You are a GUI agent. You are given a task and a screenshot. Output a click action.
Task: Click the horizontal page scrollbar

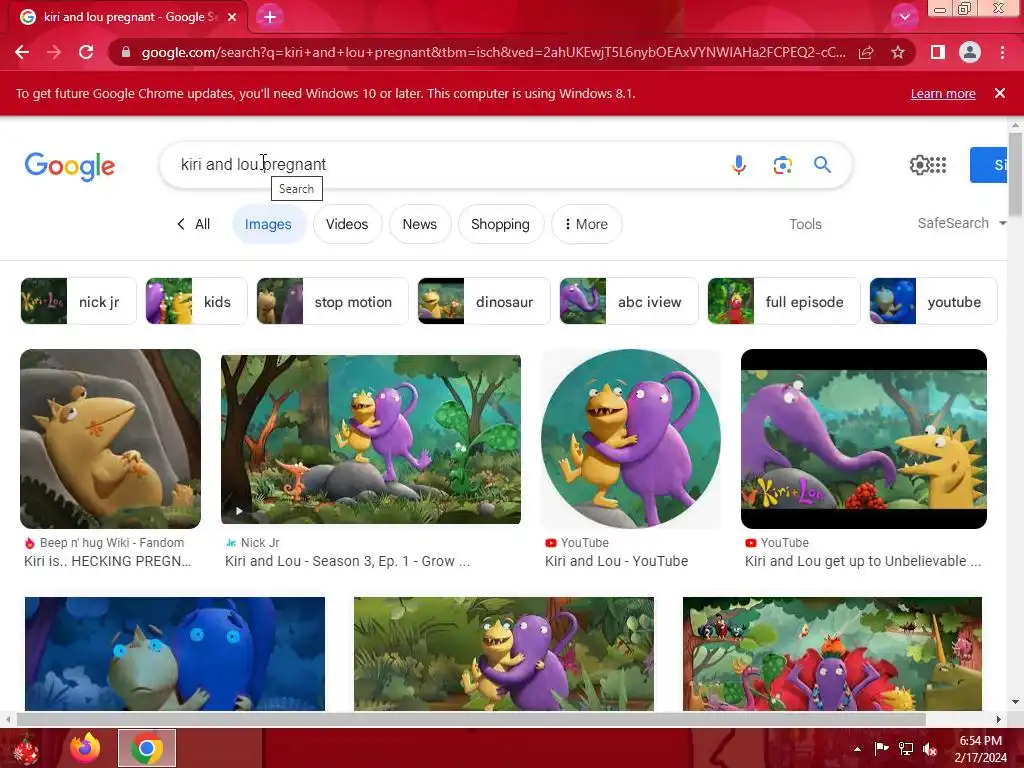pyautogui.click(x=470, y=719)
